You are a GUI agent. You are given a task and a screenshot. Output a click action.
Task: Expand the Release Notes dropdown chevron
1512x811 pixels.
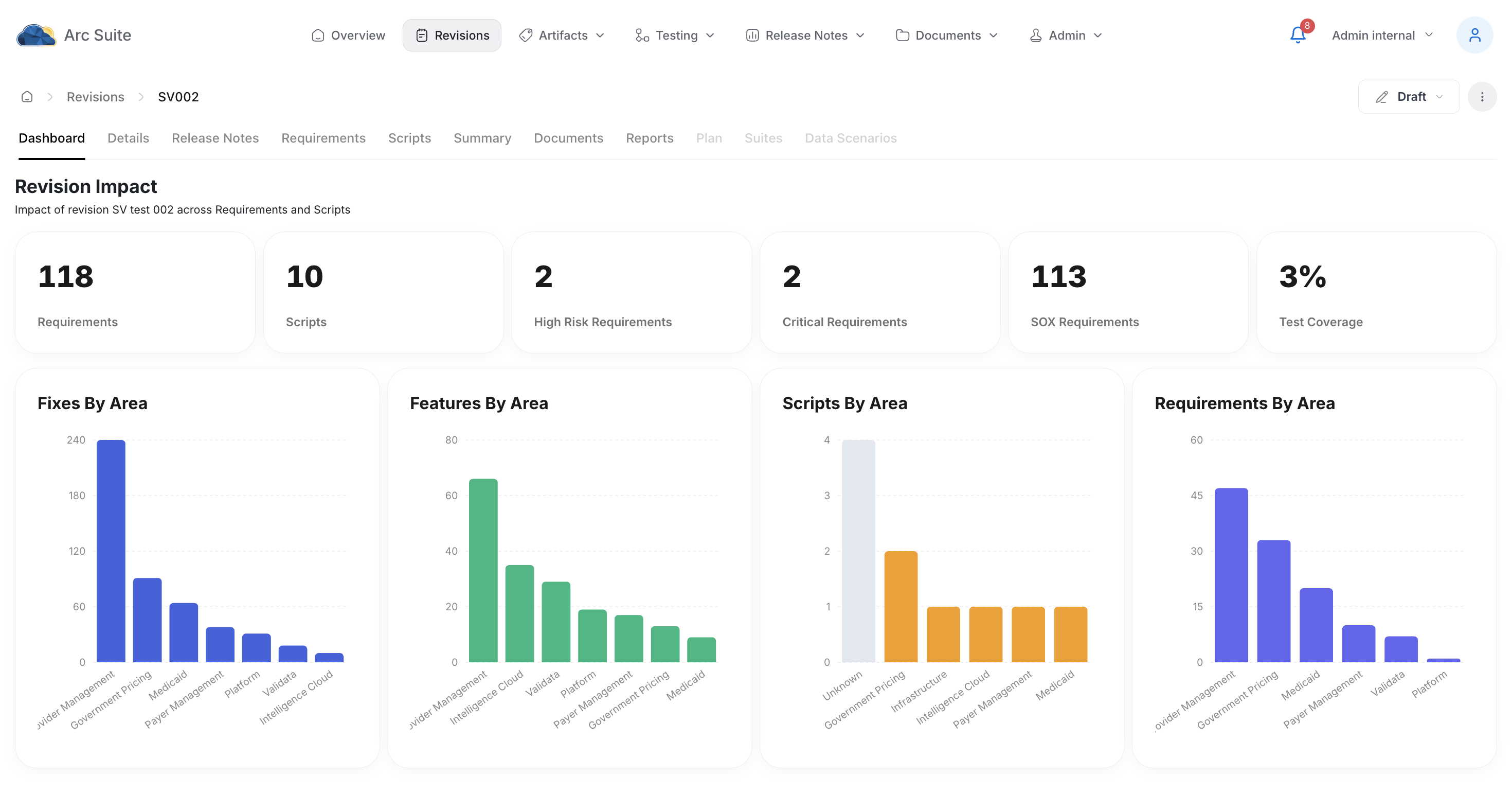[x=860, y=35]
